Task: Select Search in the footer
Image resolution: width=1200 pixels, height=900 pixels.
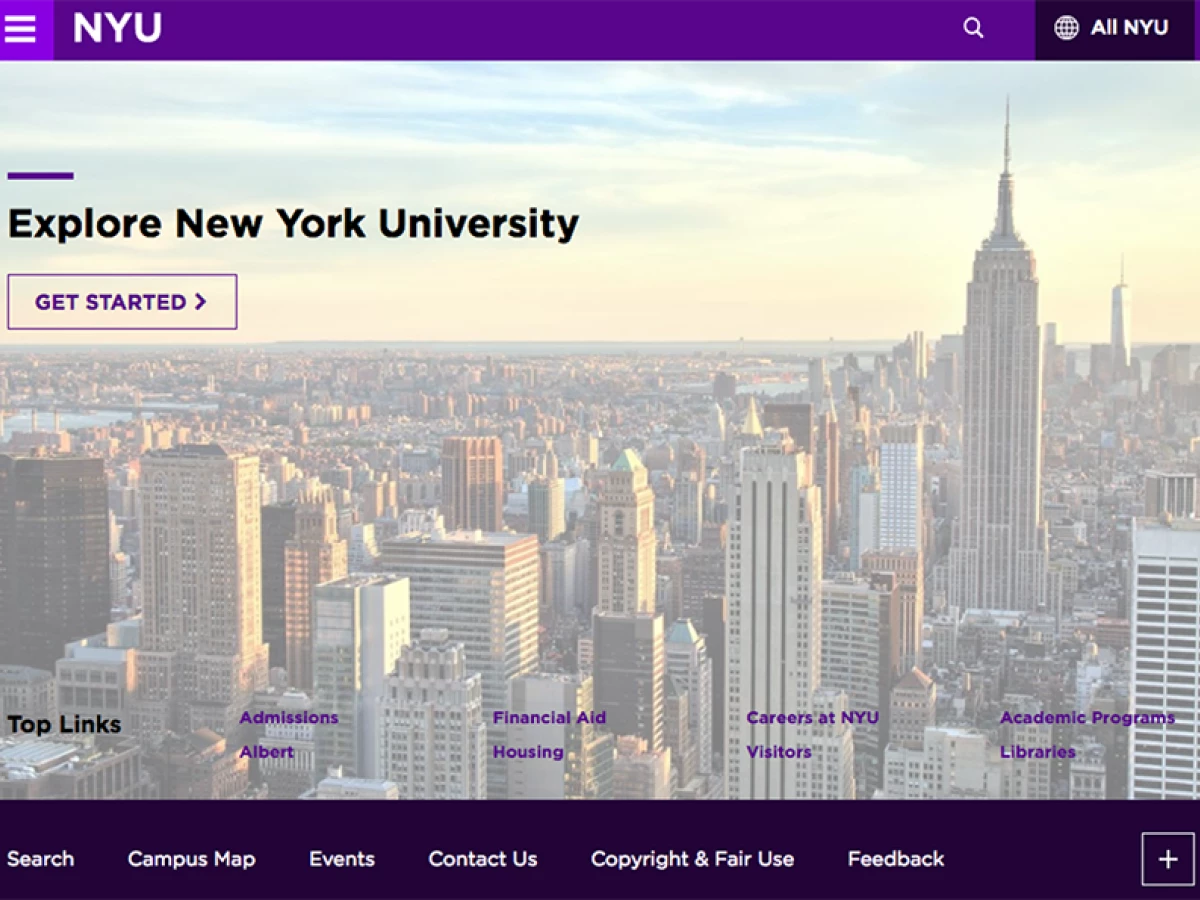Action: pos(40,859)
